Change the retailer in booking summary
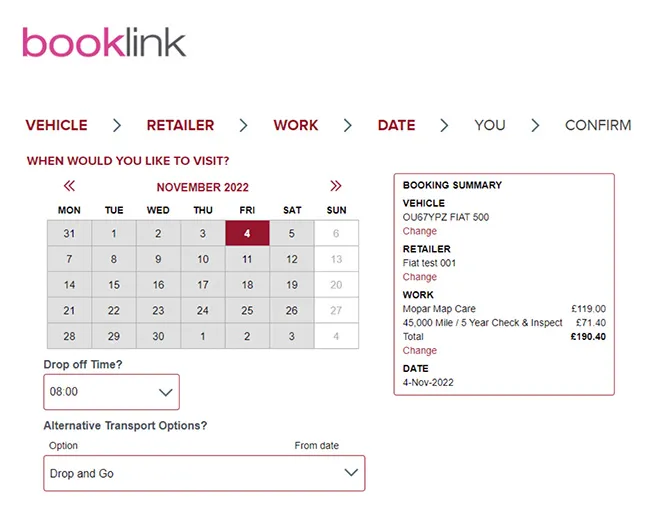The height and width of the screenshot is (521, 658). click(x=419, y=277)
